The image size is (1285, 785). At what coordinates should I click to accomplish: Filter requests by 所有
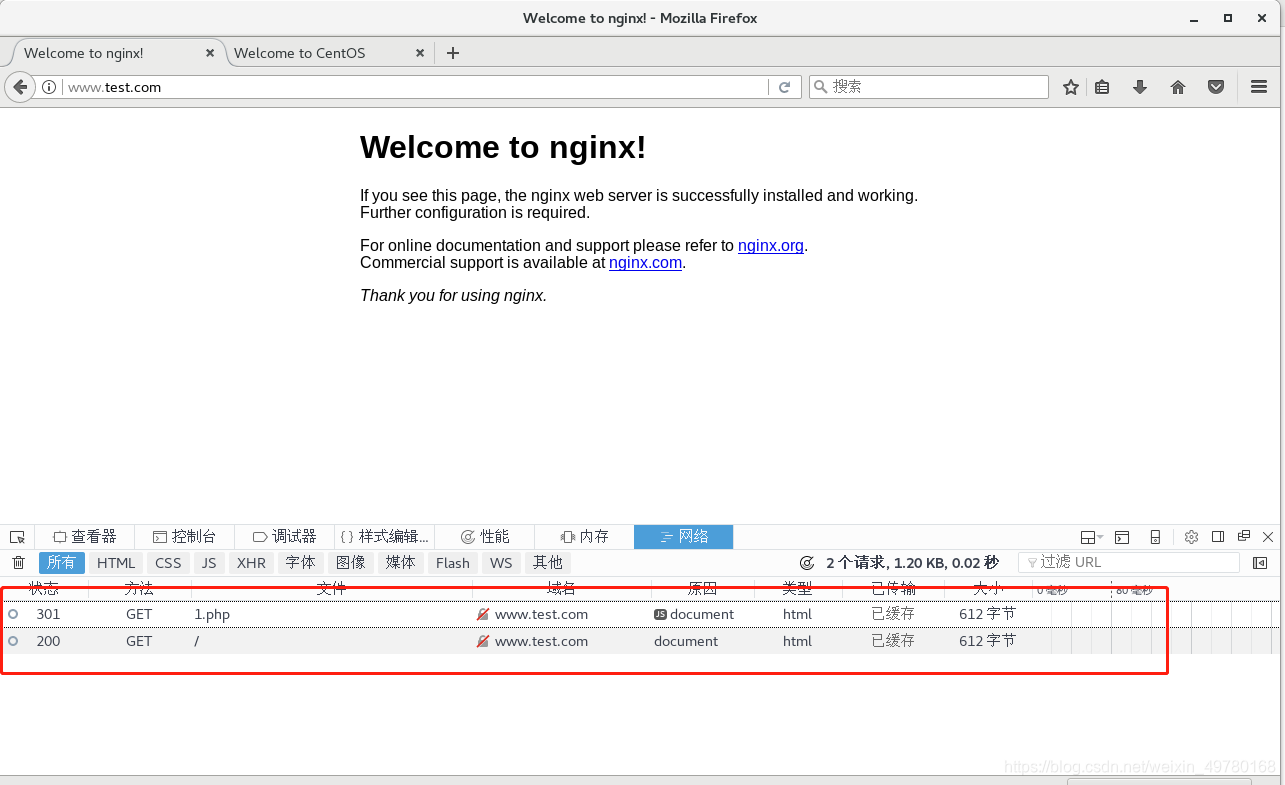[x=62, y=563]
